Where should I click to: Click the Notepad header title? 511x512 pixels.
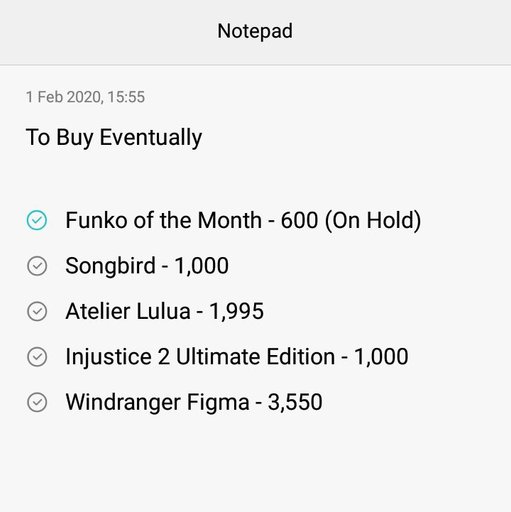[255, 31]
